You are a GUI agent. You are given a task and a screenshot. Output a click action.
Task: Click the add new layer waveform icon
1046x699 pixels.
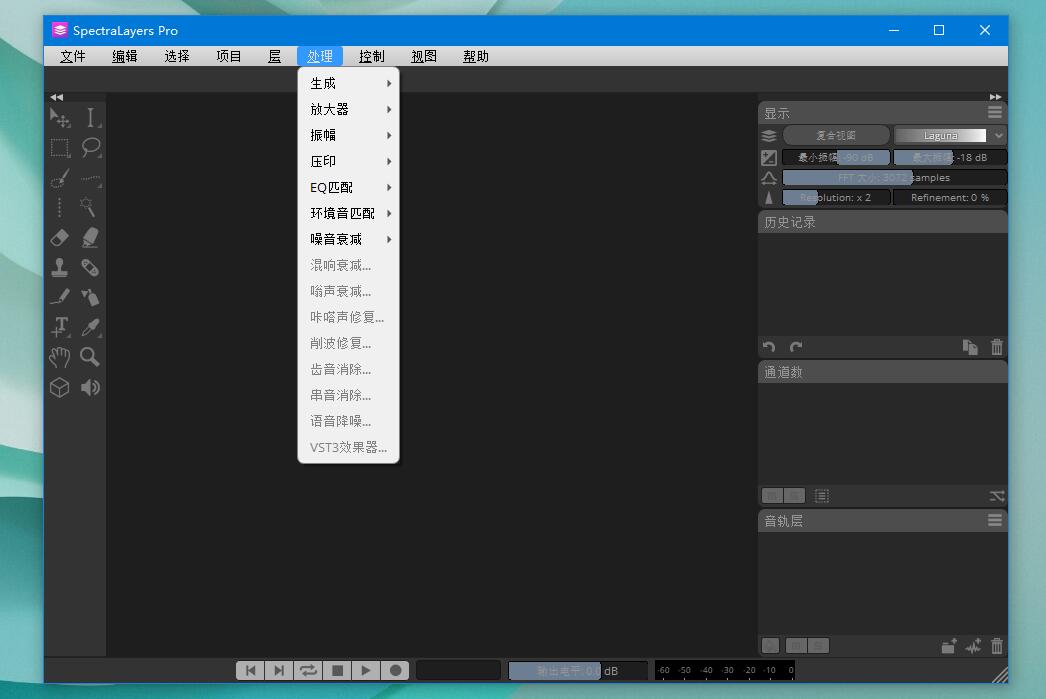973,646
